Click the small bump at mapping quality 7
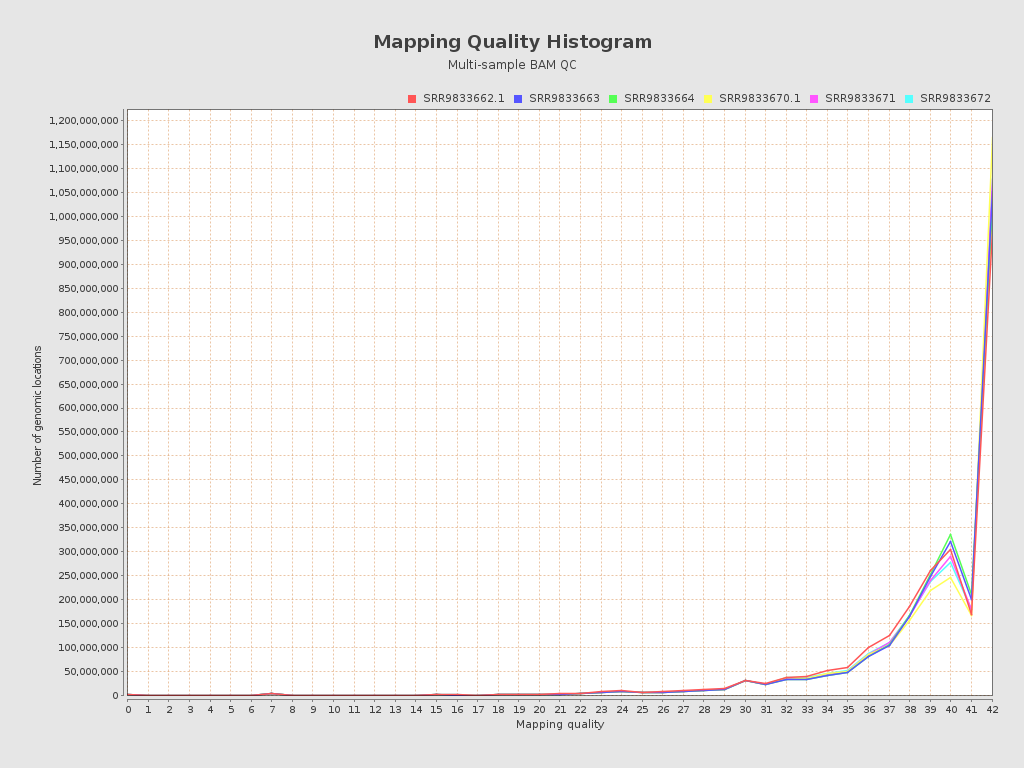 pyautogui.click(x=271, y=691)
